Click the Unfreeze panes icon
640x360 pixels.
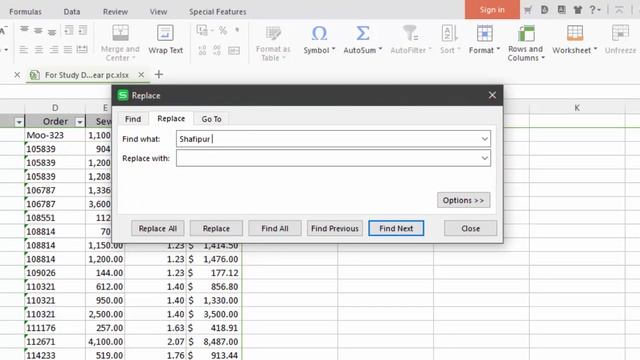[x=620, y=33]
